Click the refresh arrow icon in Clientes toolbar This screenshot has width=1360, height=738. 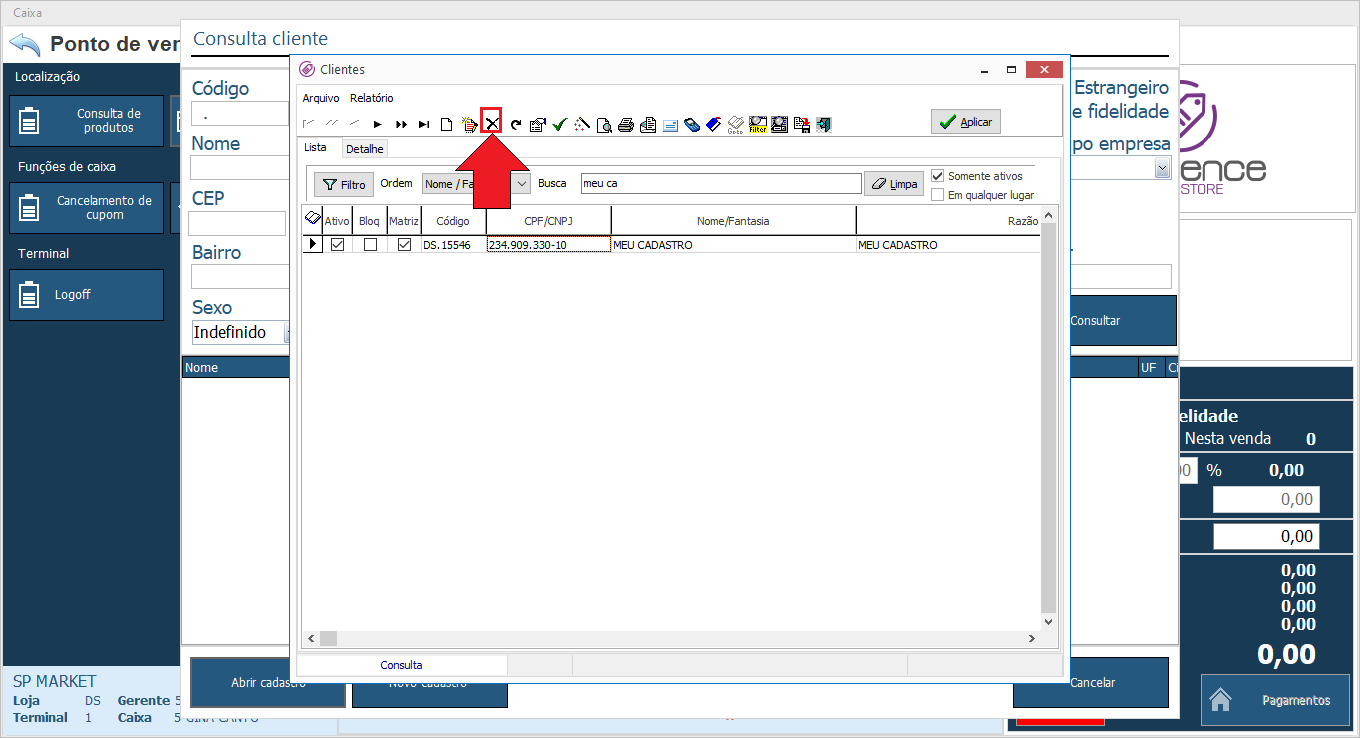pyautogui.click(x=516, y=125)
